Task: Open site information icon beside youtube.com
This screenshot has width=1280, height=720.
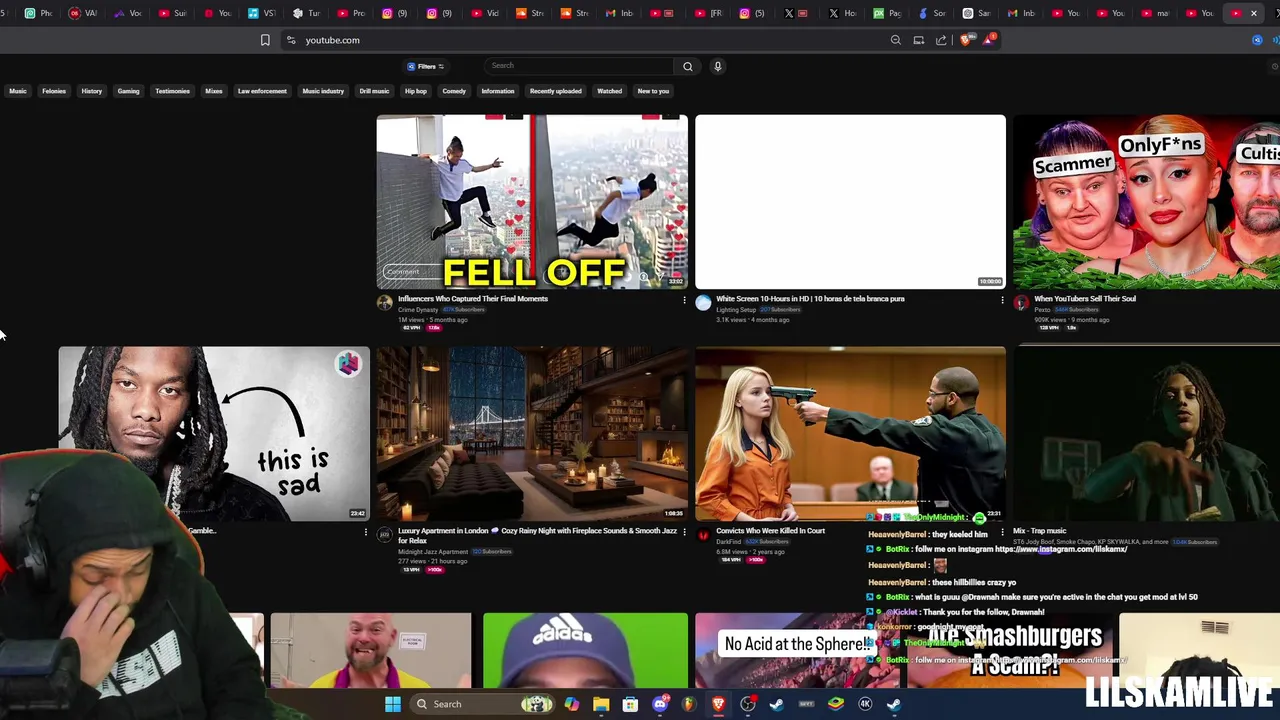Action: point(291,40)
